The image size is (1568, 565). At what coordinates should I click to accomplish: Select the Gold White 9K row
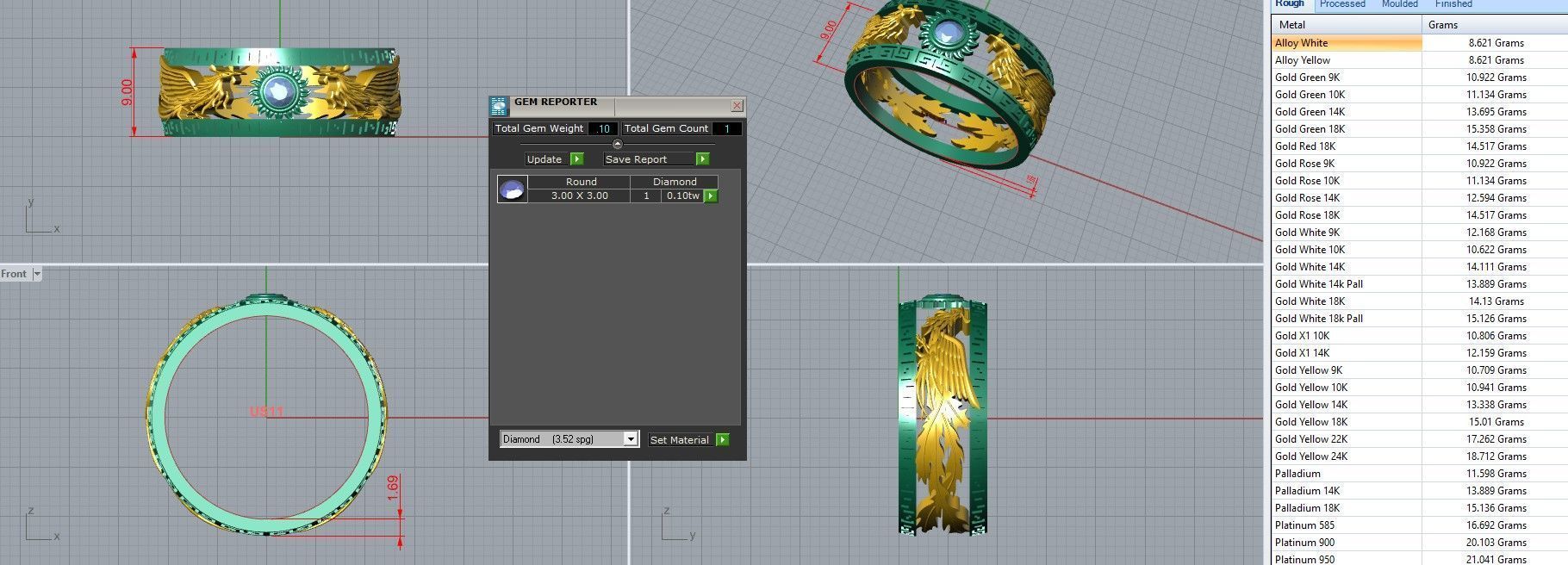tap(1420, 233)
